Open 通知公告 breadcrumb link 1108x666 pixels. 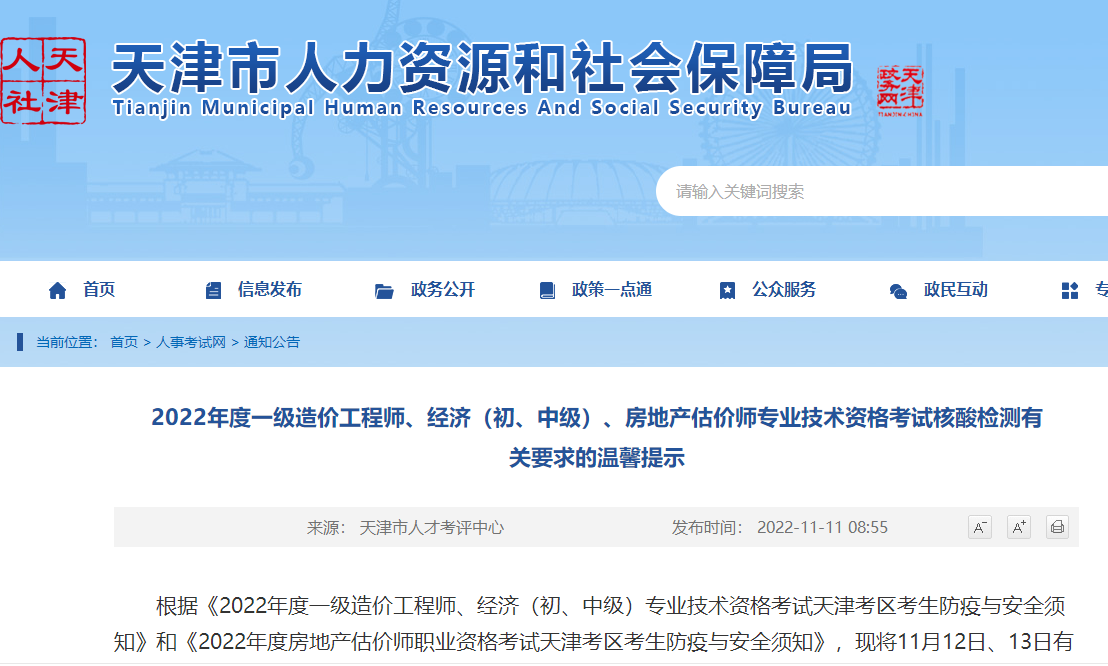tap(272, 342)
